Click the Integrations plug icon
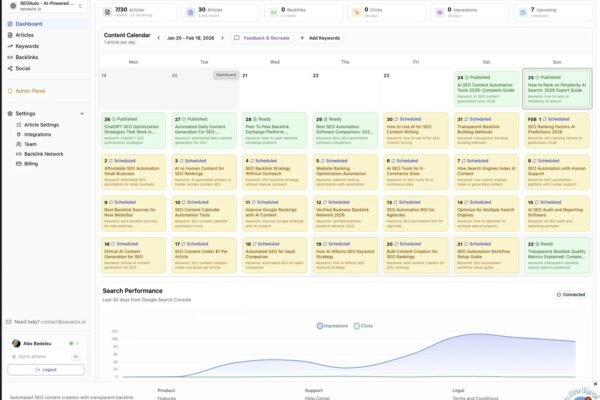 pyautogui.click(x=19, y=134)
